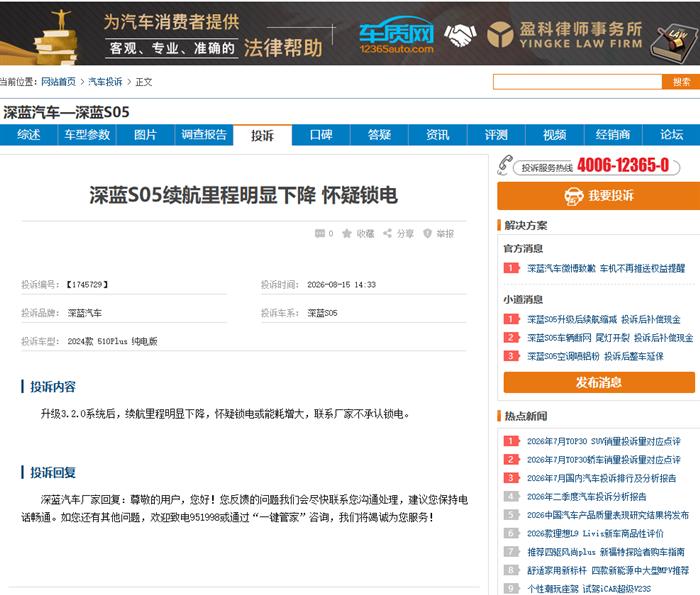Click the 网站首页 breadcrumb link
The height and width of the screenshot is (595, 700).
(58, 82)
